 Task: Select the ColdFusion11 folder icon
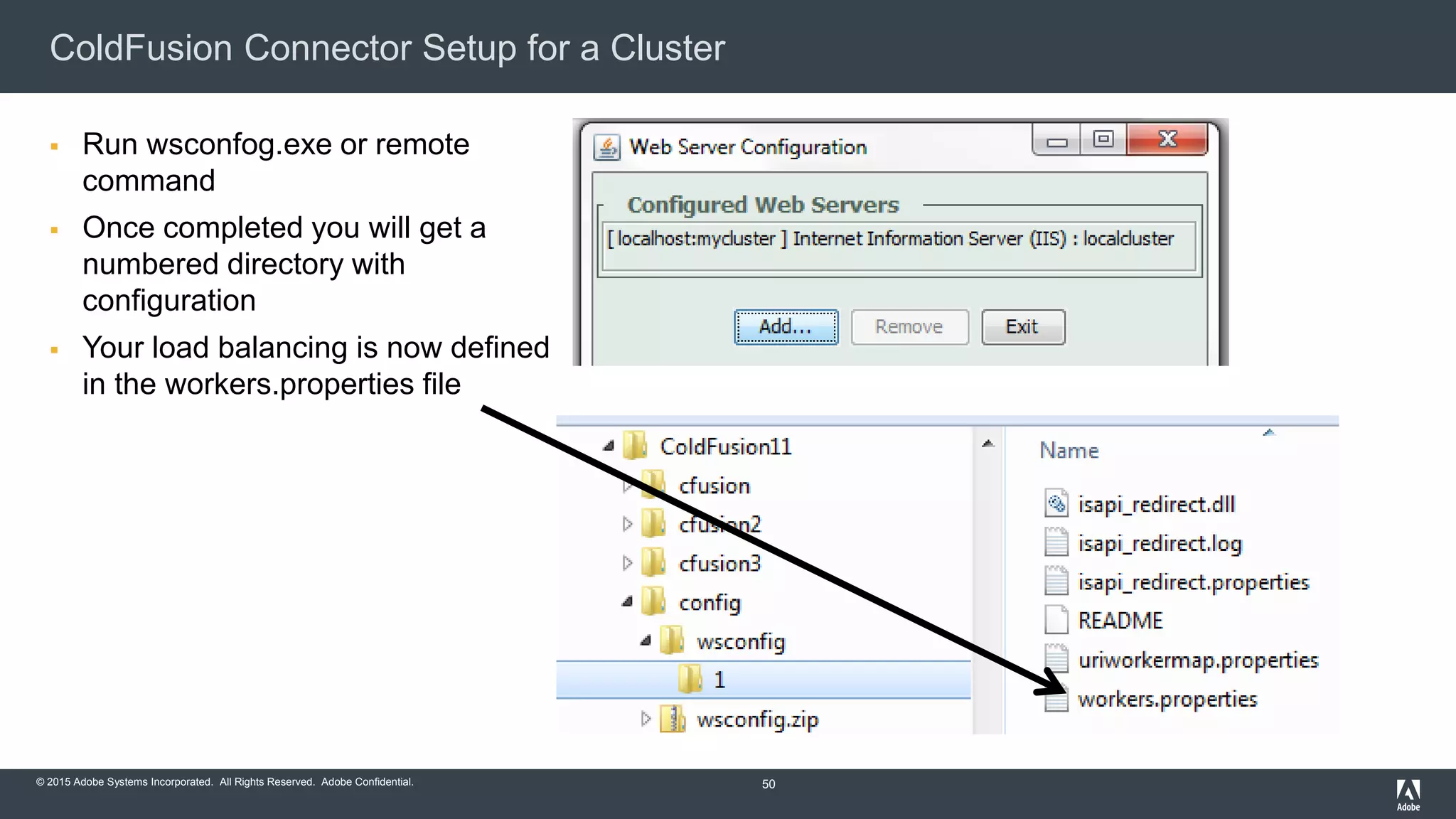635,446
